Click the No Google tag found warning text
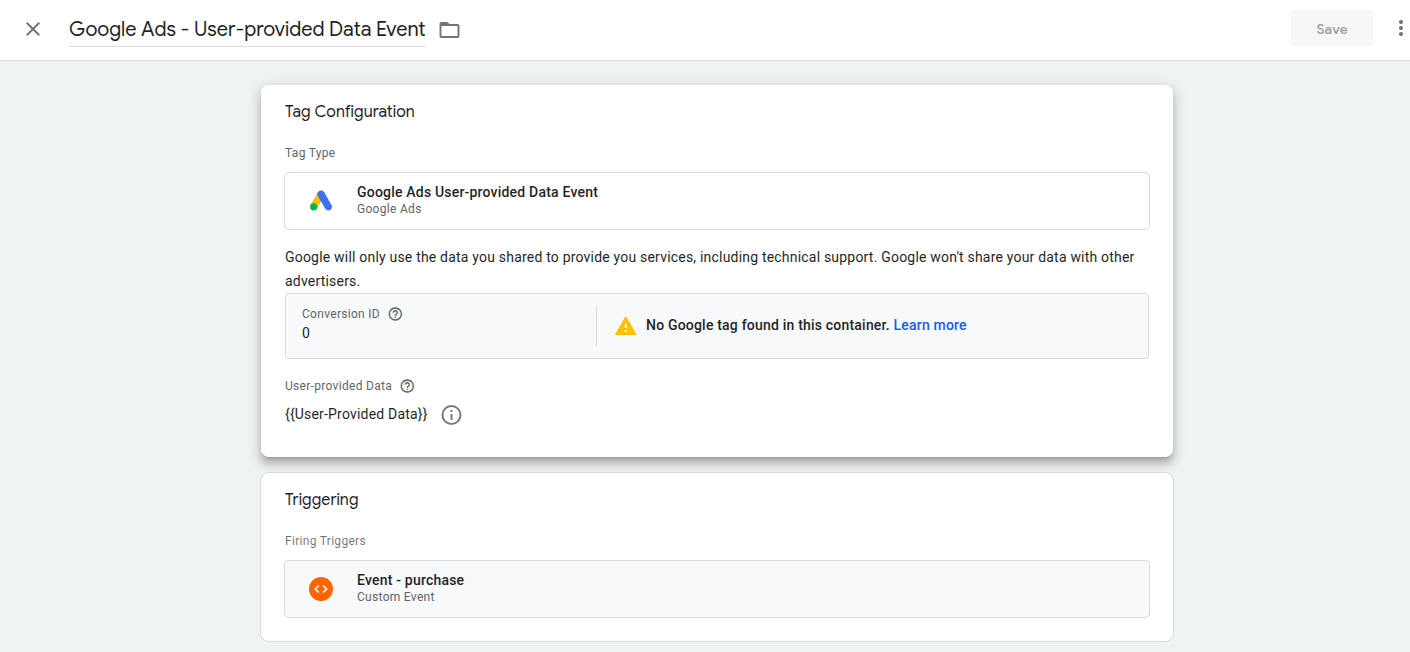Screen dimensions: 1410x652 coord(767,325)
